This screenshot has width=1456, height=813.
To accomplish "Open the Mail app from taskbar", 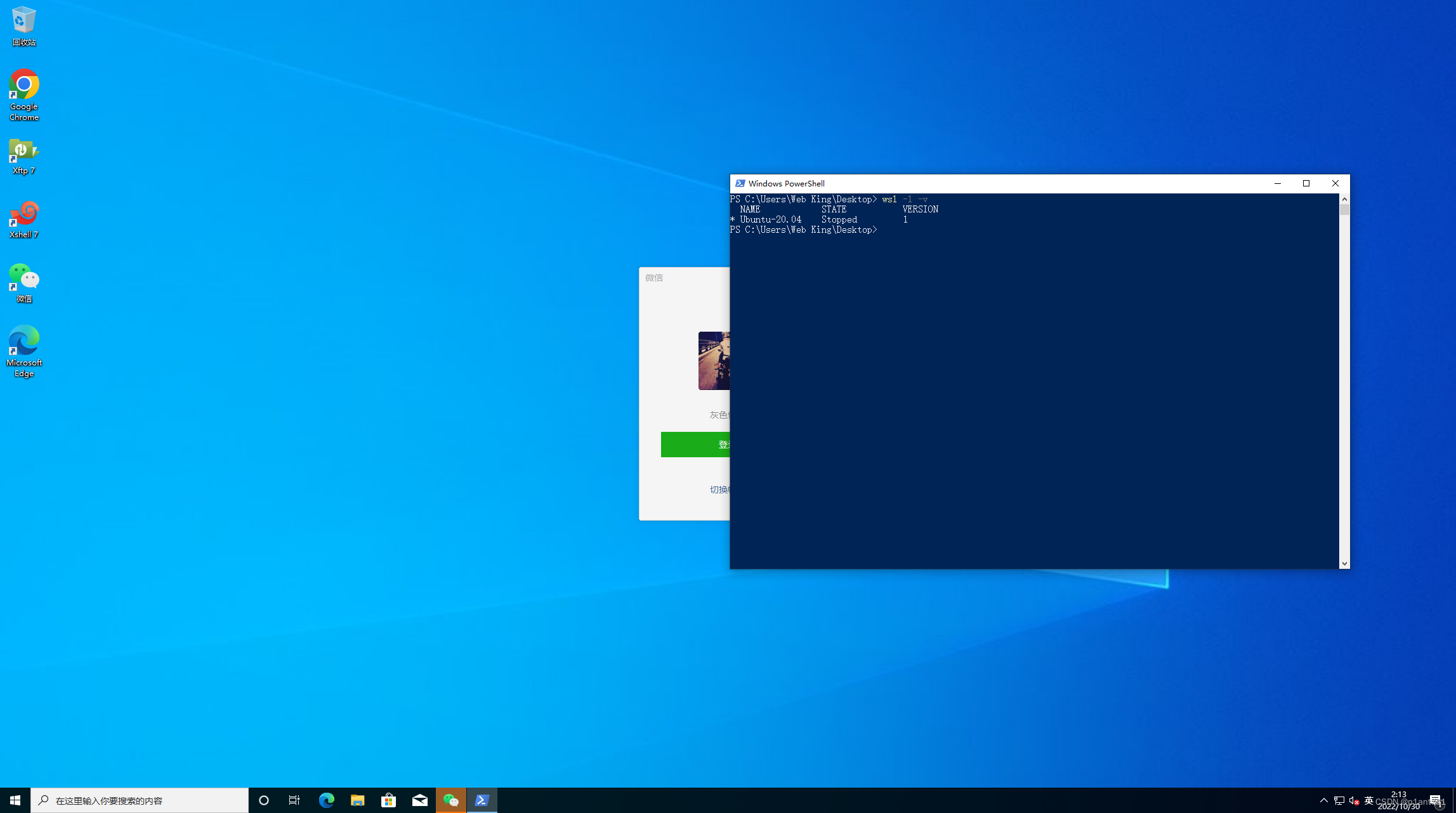I will tap(419, 800).
